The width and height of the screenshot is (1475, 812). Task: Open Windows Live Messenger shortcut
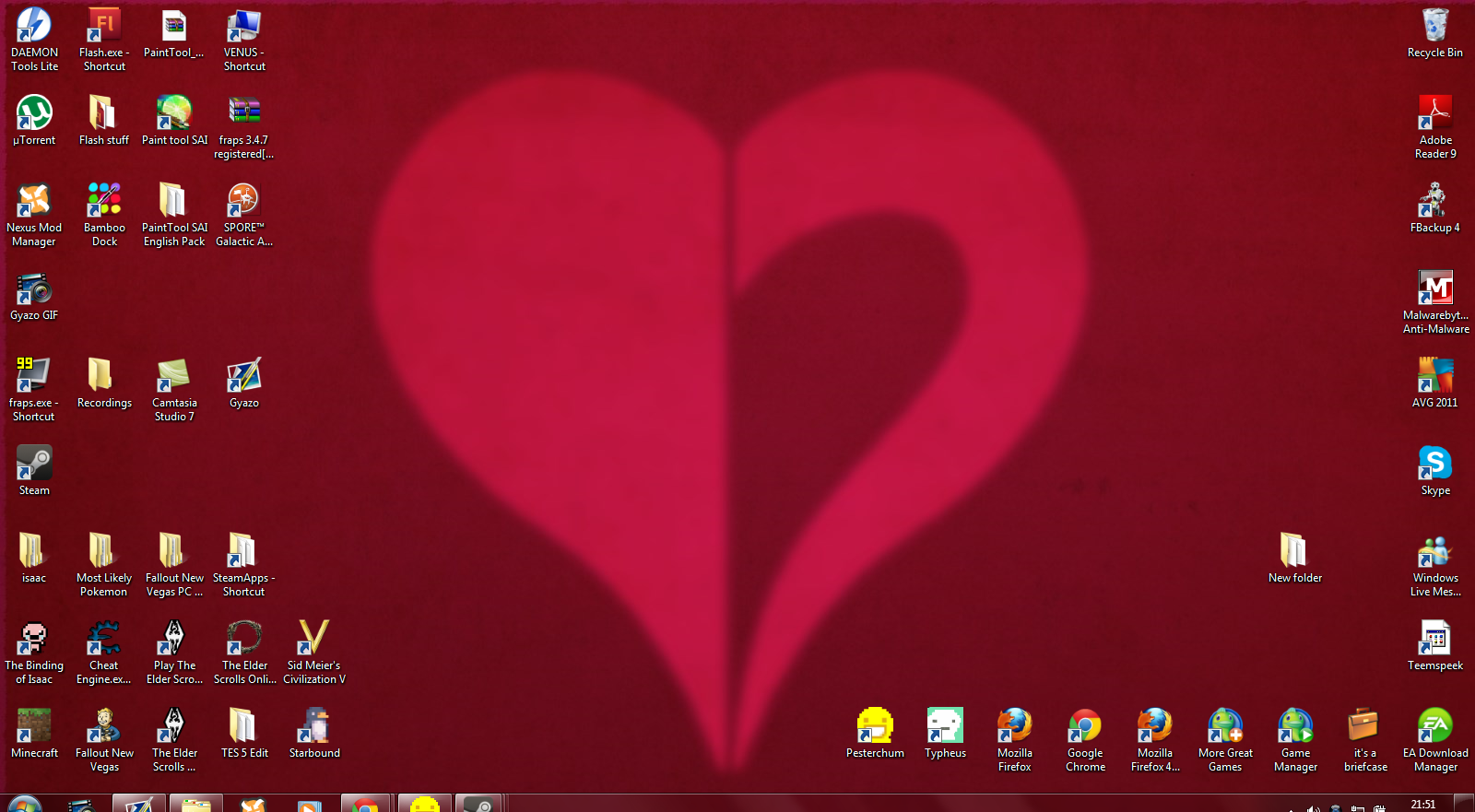1435,565
